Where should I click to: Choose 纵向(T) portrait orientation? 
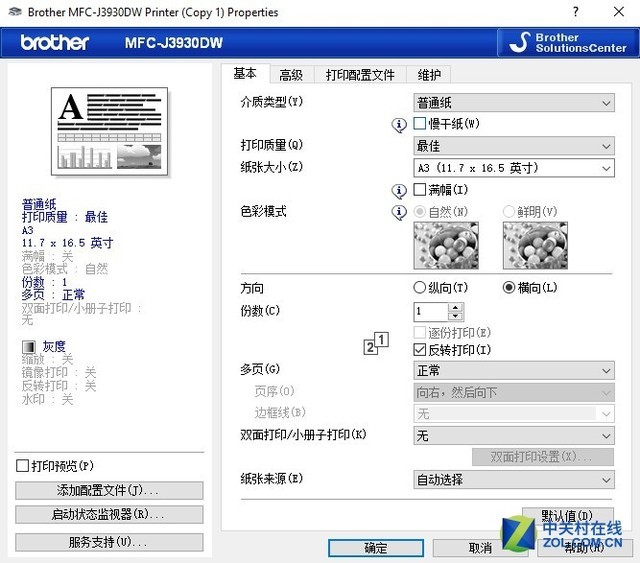tap(420, 287)
